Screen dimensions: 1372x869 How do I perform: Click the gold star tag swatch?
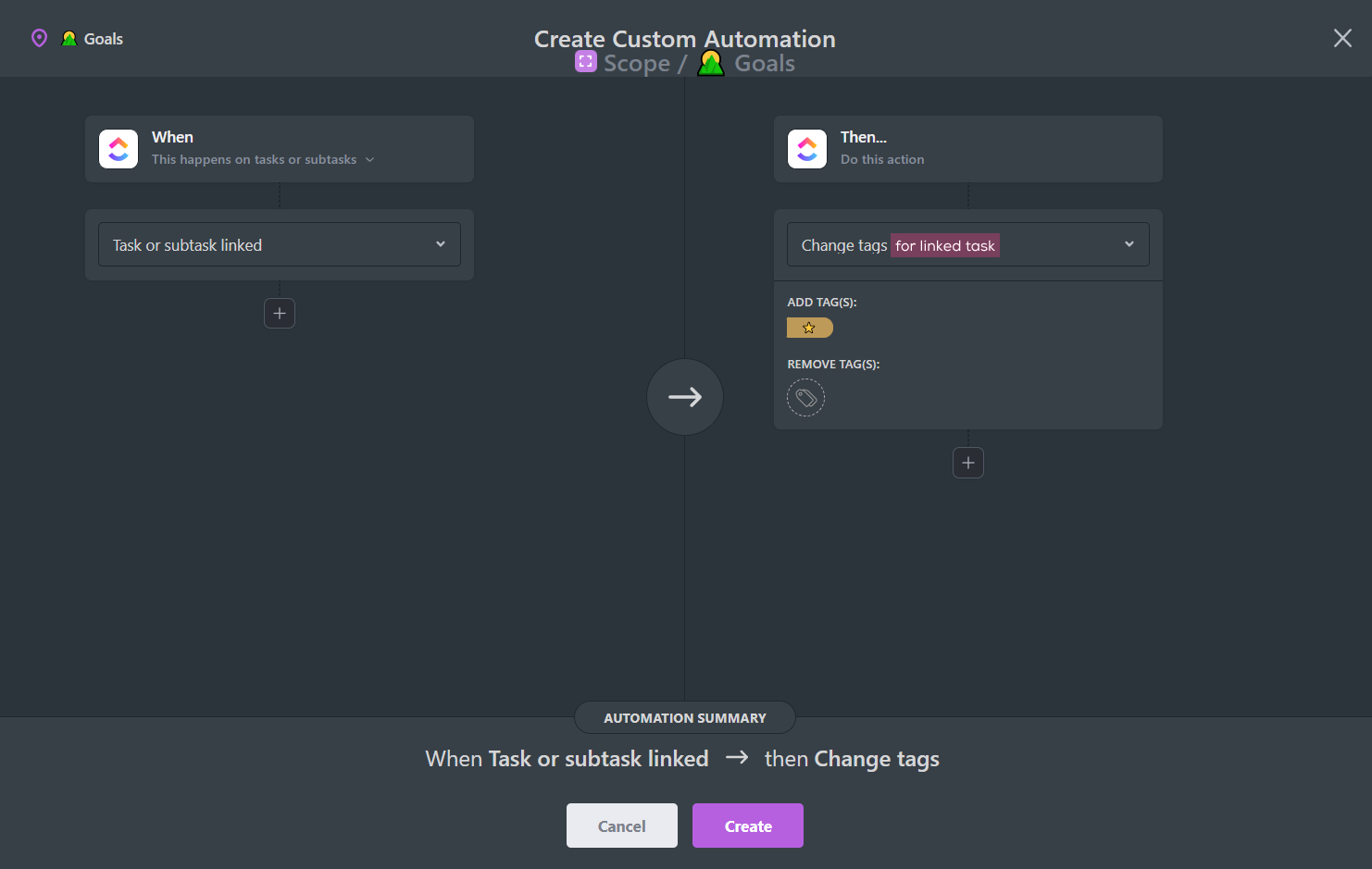[x=810, y=328]
